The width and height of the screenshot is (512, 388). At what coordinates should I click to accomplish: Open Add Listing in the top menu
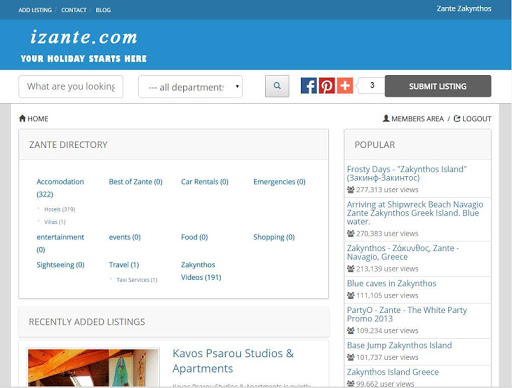click(35, 10)
